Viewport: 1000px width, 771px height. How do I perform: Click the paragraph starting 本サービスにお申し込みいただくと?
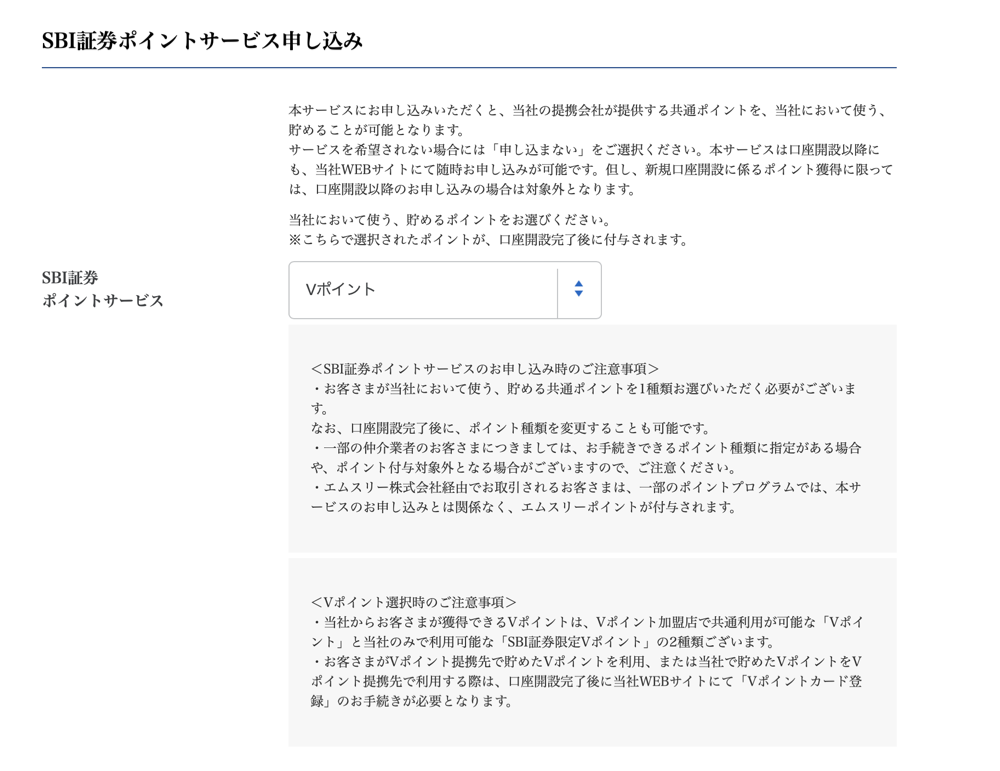click(588, 121)
